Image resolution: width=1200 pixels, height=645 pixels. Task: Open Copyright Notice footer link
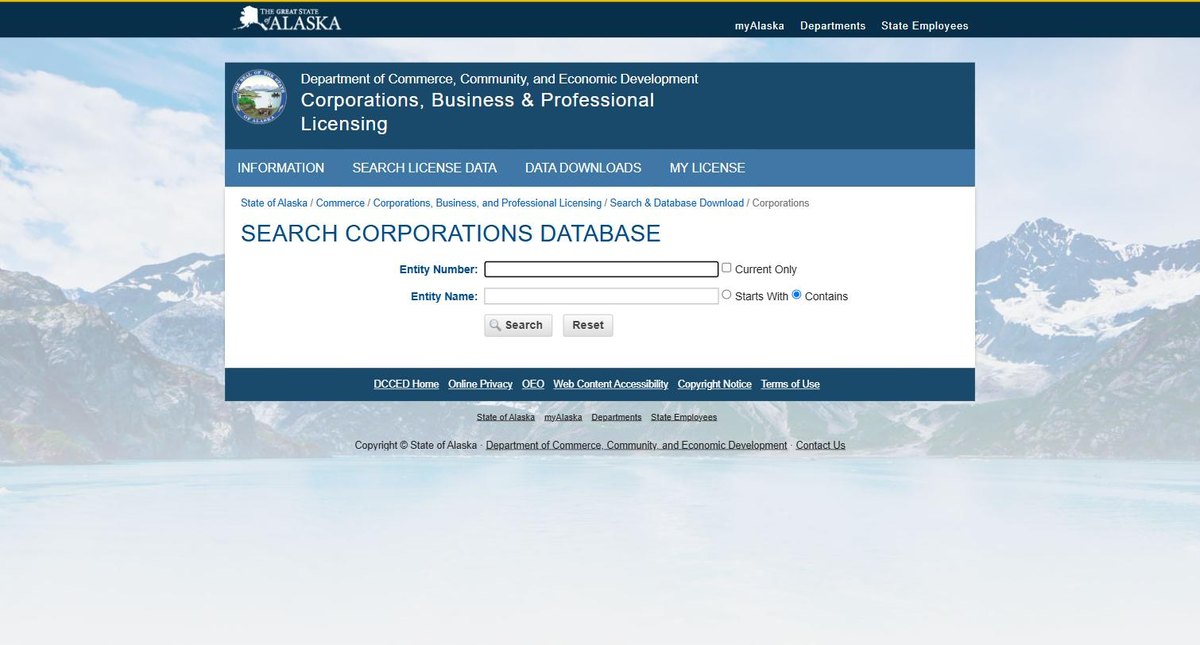pyautogui.click(x=714, y=384)
